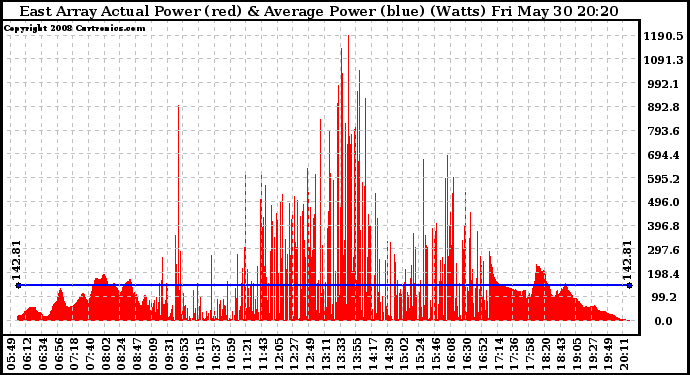Click the x-axis time label 15:46

[436, 354]
